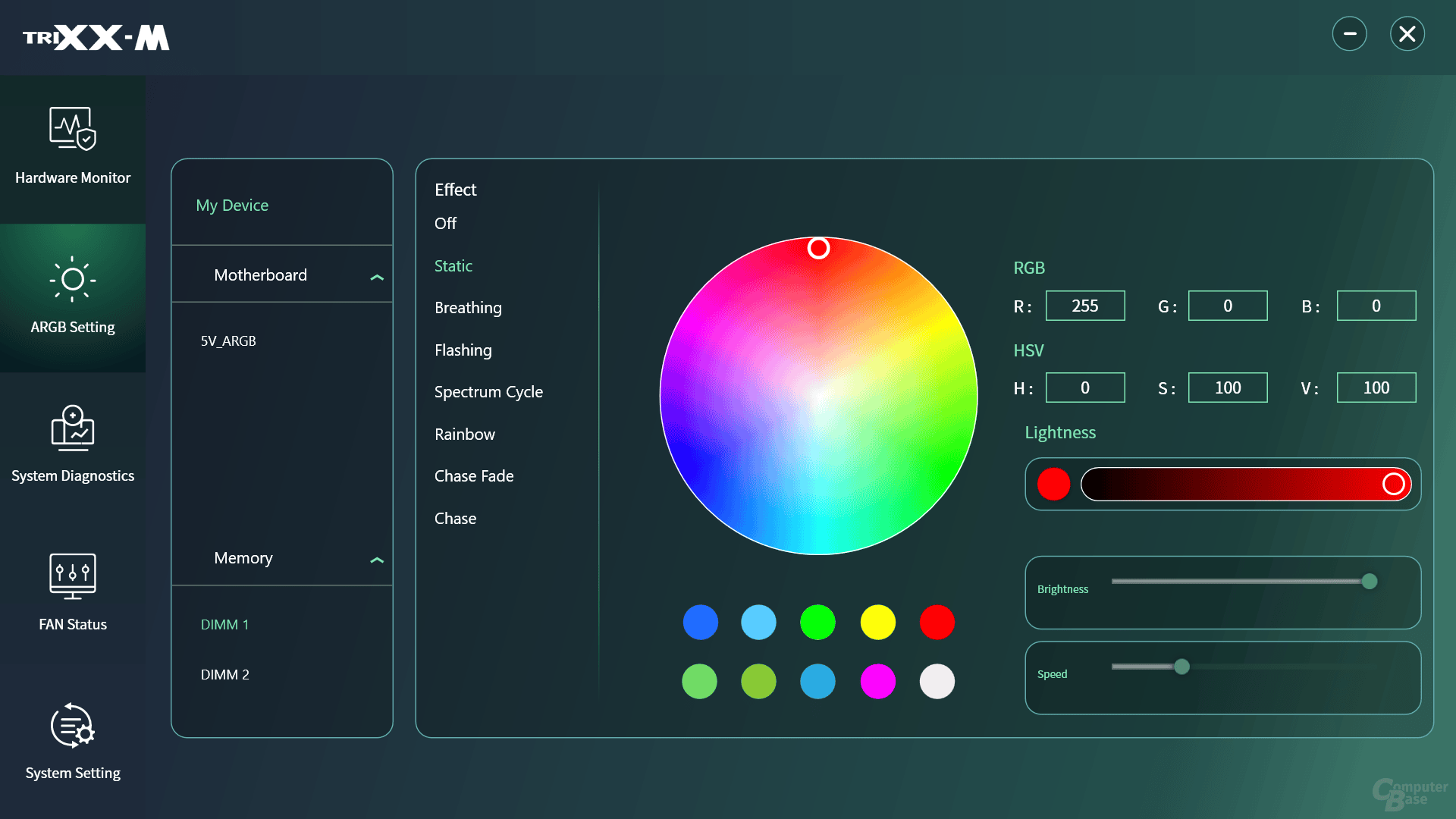Open the FAN Status icon

73,576
